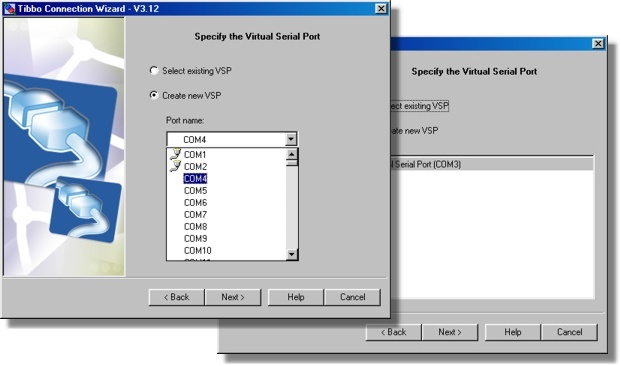Image resolution: width=620 pixels, height=366 pixels.
Task: Select 'existing VSP' option in the rear window
Action: point(419,106)
